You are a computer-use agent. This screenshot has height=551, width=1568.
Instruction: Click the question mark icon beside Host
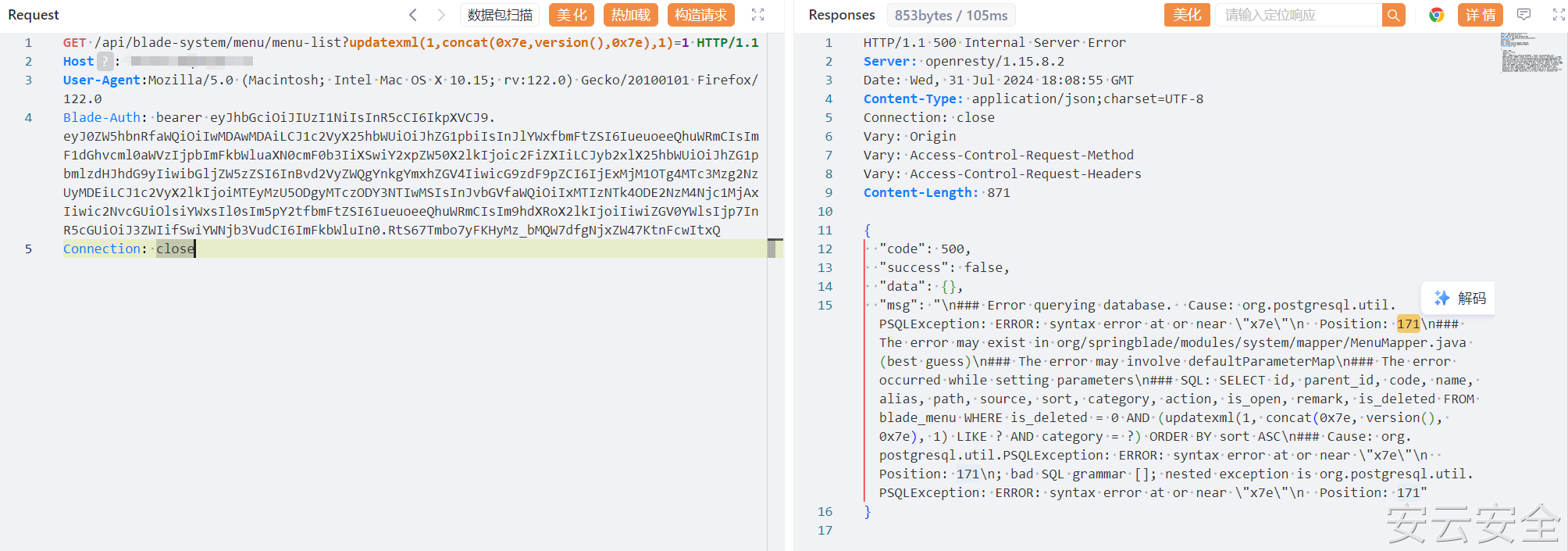point(105,61)
